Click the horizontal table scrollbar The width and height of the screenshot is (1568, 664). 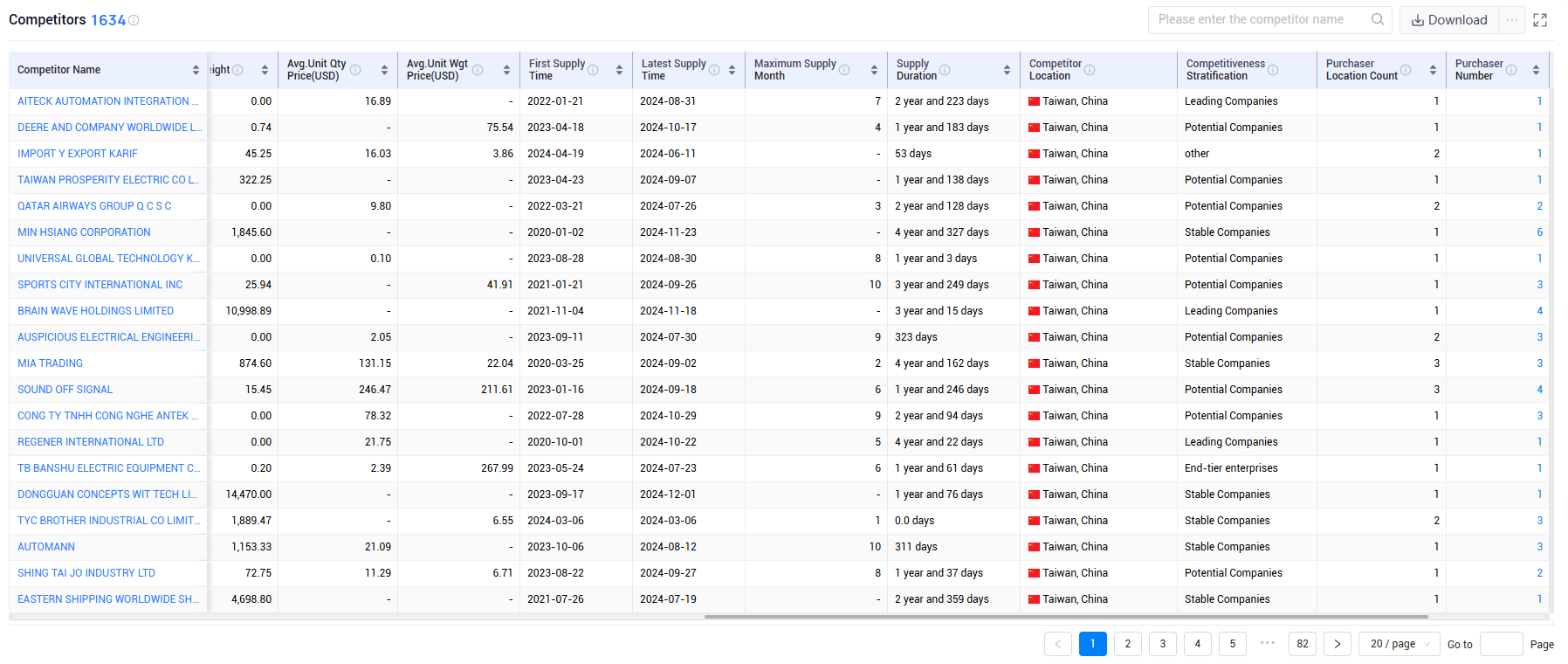coord(1066,617)
